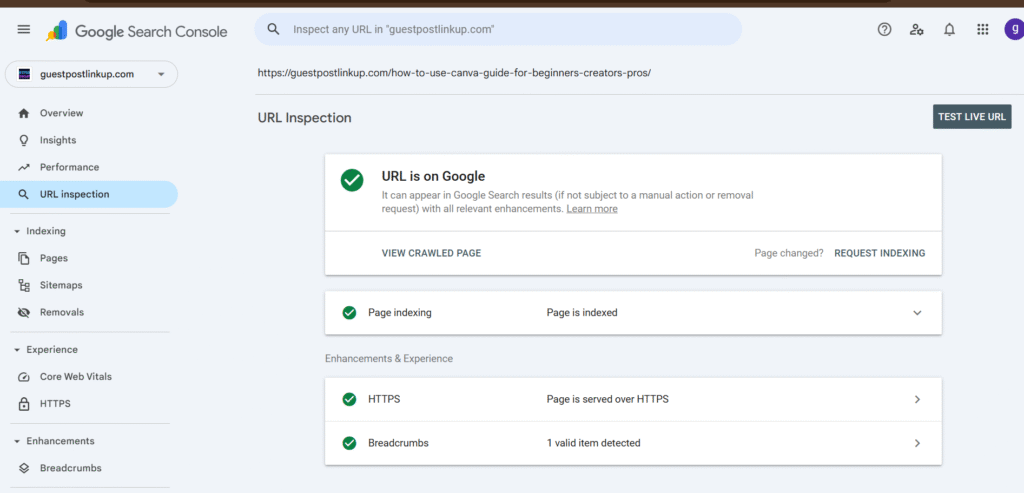Open Sitemaps in the sidebar

coord(60,285)
